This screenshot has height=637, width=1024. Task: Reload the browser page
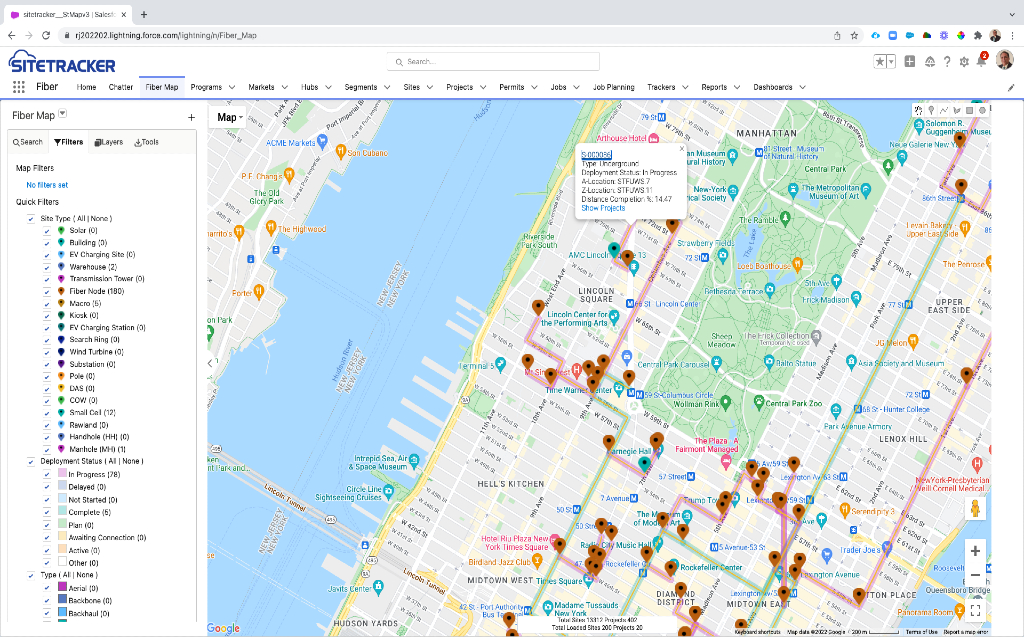[x=46, y=35]
